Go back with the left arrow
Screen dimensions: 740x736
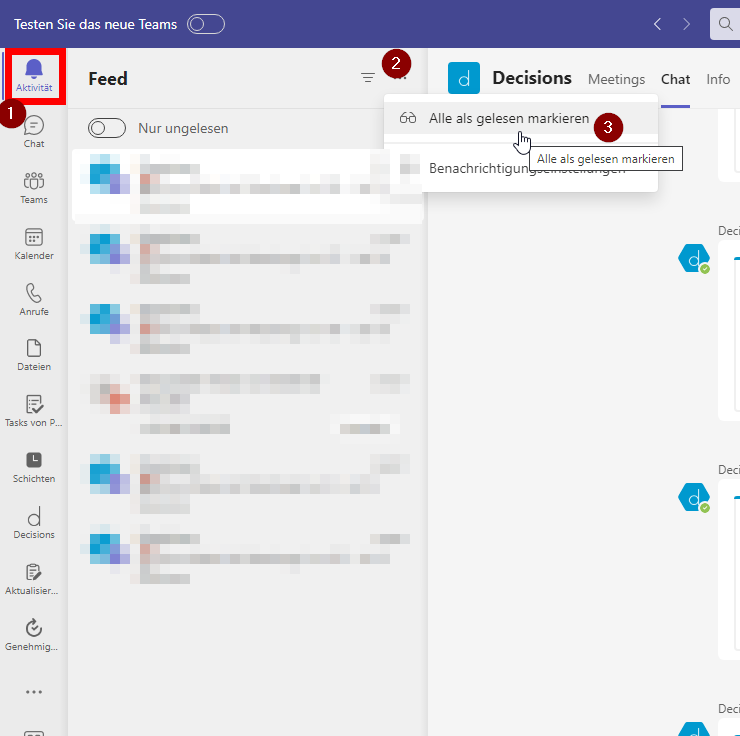coord(657,24)
